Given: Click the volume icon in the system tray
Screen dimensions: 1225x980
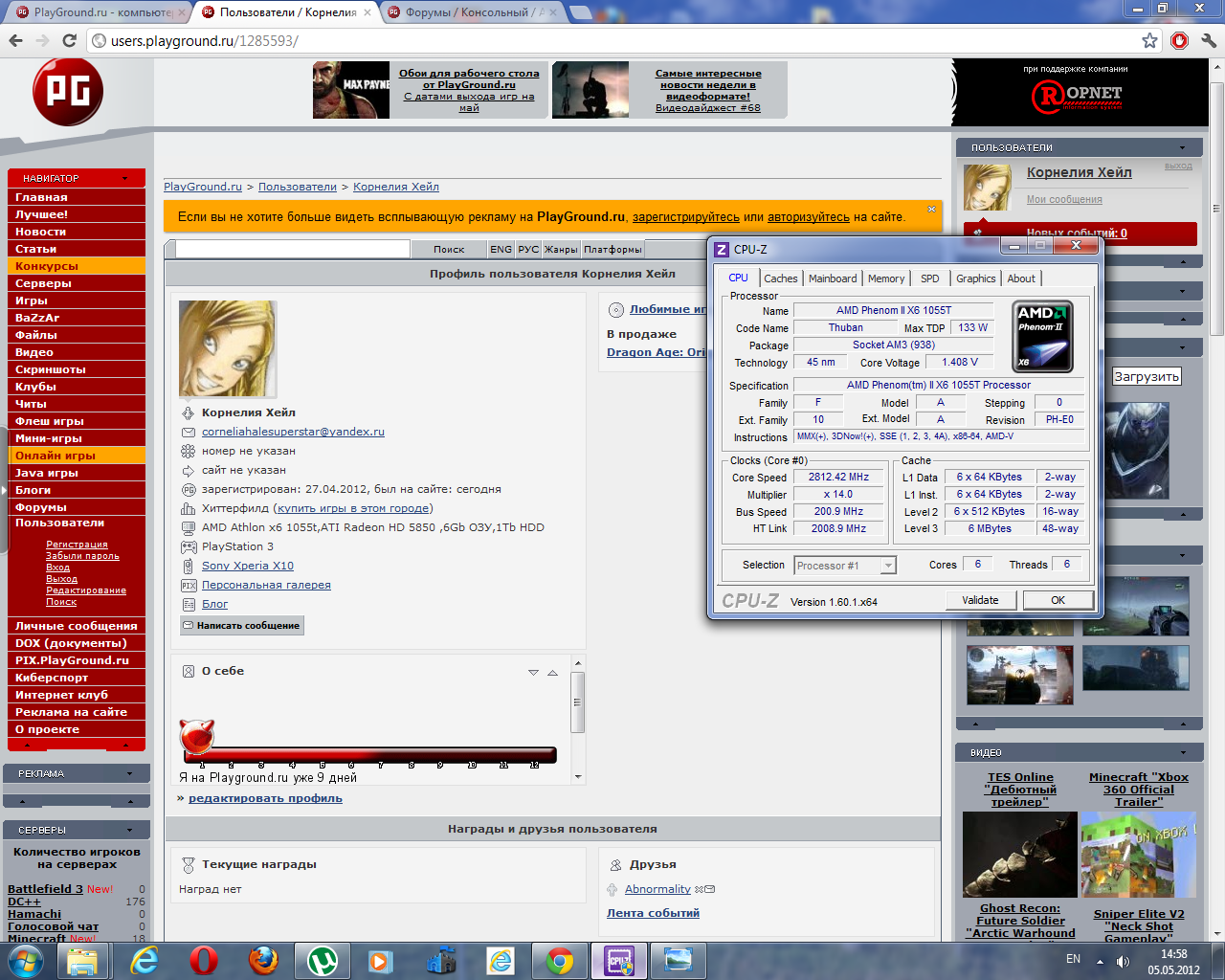Looking at the screenshot, I should (1123, 961).
